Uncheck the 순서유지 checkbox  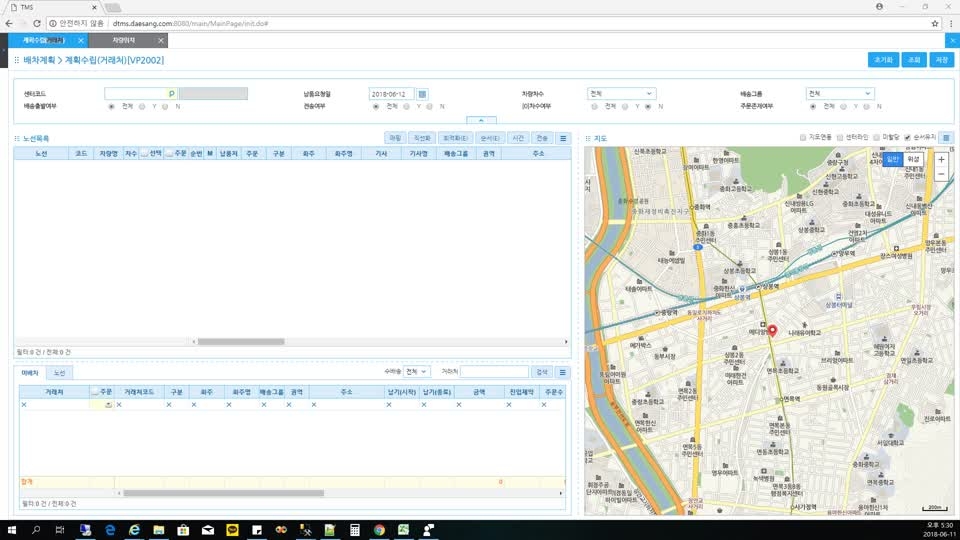pos(907,138)
